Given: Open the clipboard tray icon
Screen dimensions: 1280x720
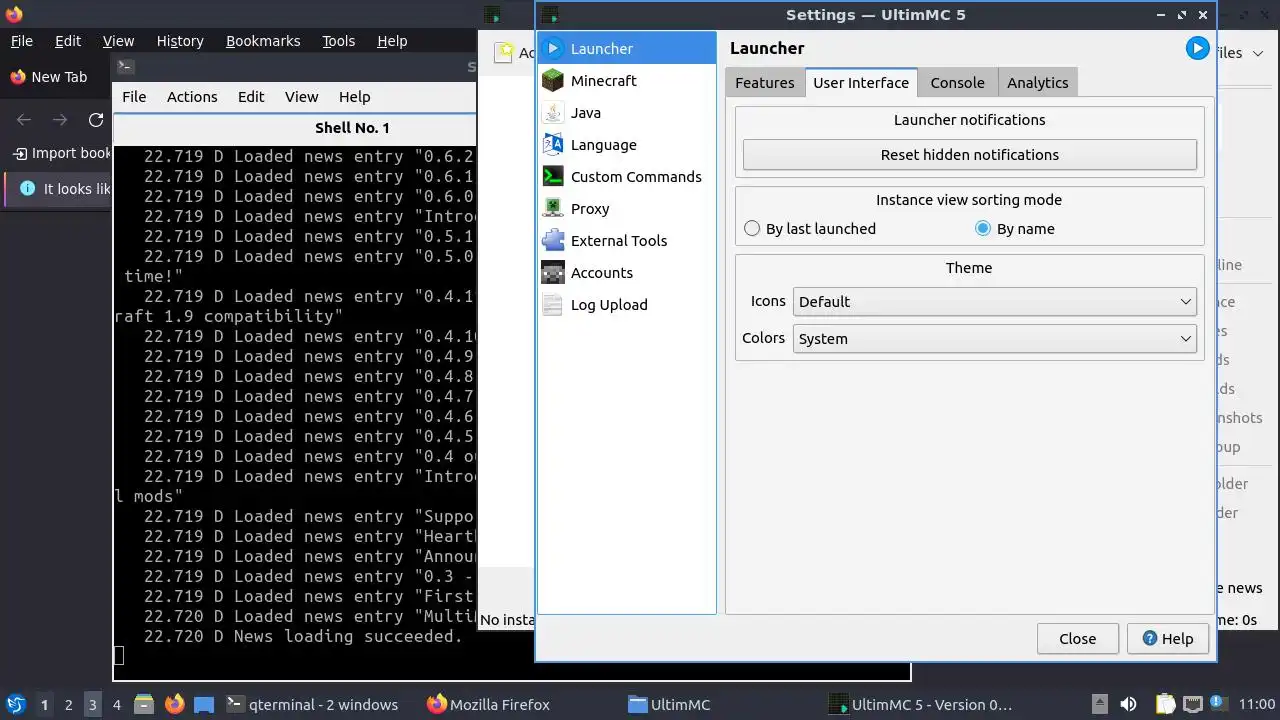Looking at the screenshot, I should pyautogui.click(x=1165, y=704).
